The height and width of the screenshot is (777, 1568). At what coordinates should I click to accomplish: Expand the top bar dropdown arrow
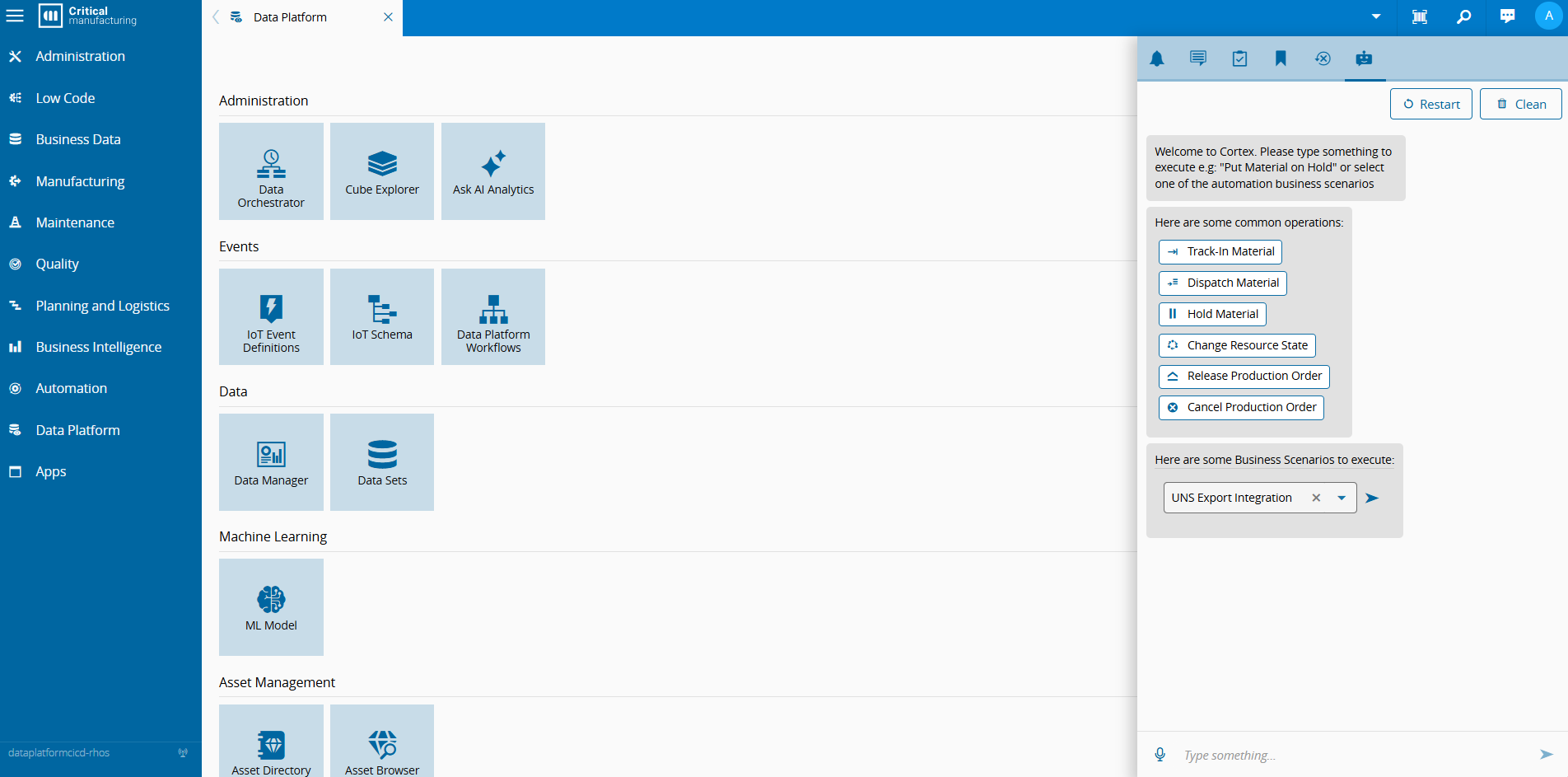click(x=1376, y=16)
